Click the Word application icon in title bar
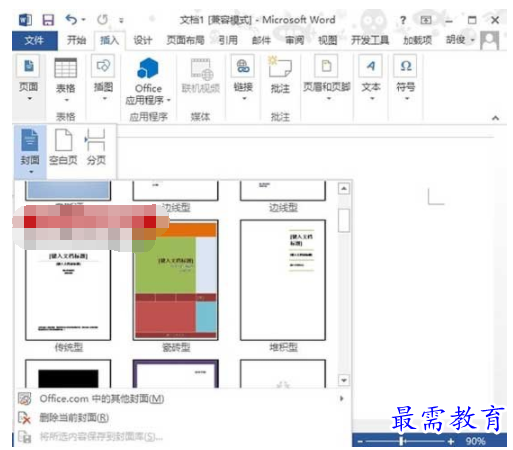 (x=25, y=20)
